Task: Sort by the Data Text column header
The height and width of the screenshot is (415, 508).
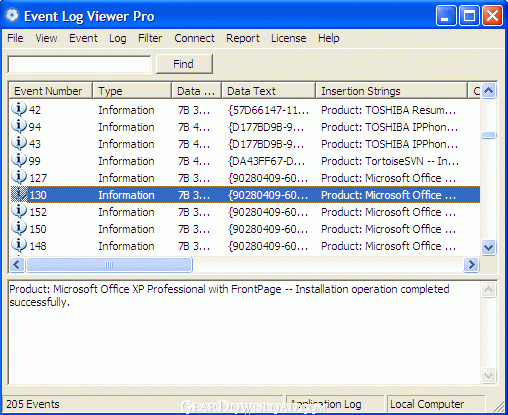Action: 269,91
